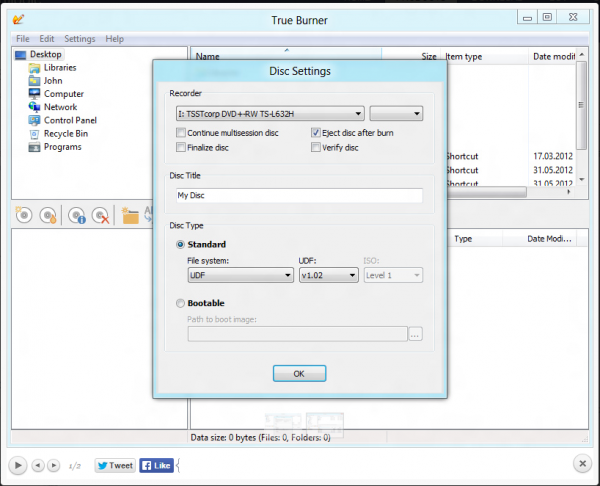The height and width of the screenshot is (486, 600).
Task: Close the image viewer with X button
Action: (x=582, y=464)
